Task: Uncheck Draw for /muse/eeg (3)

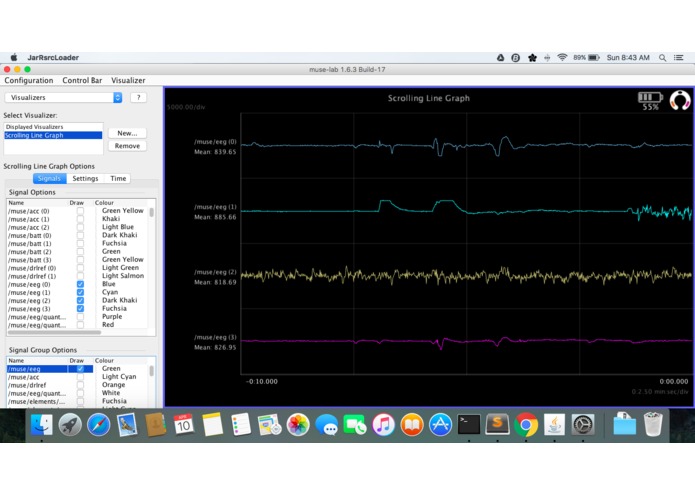Action: (80, 309)
